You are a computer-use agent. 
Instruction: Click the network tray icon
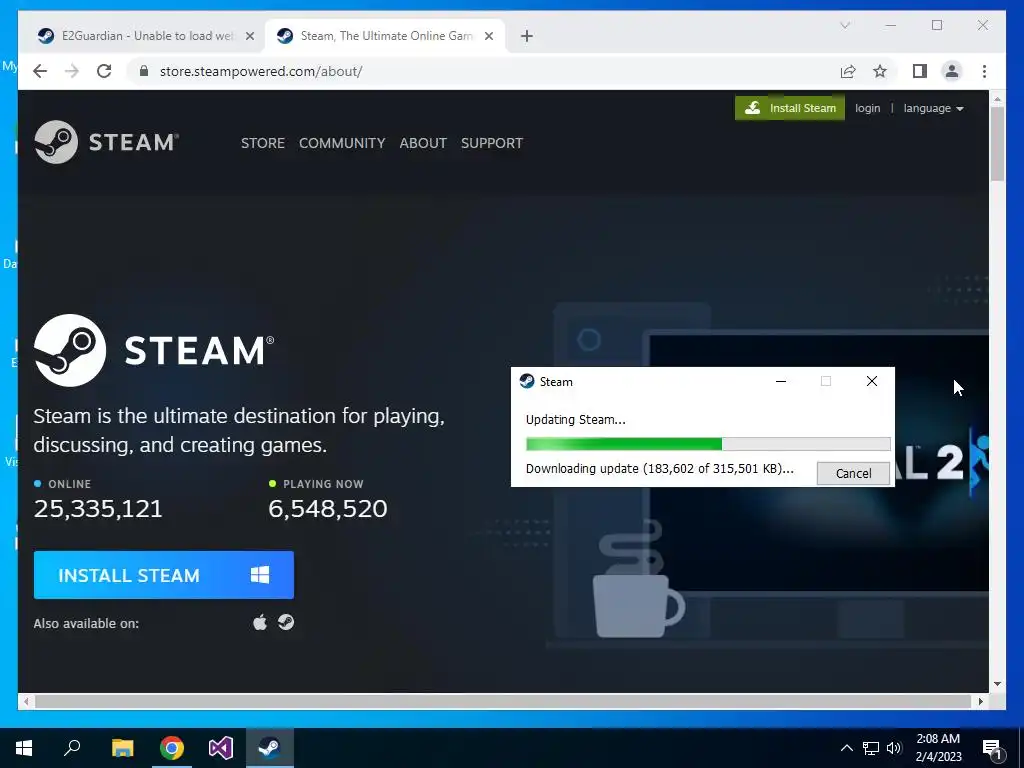tap(871, 748)
